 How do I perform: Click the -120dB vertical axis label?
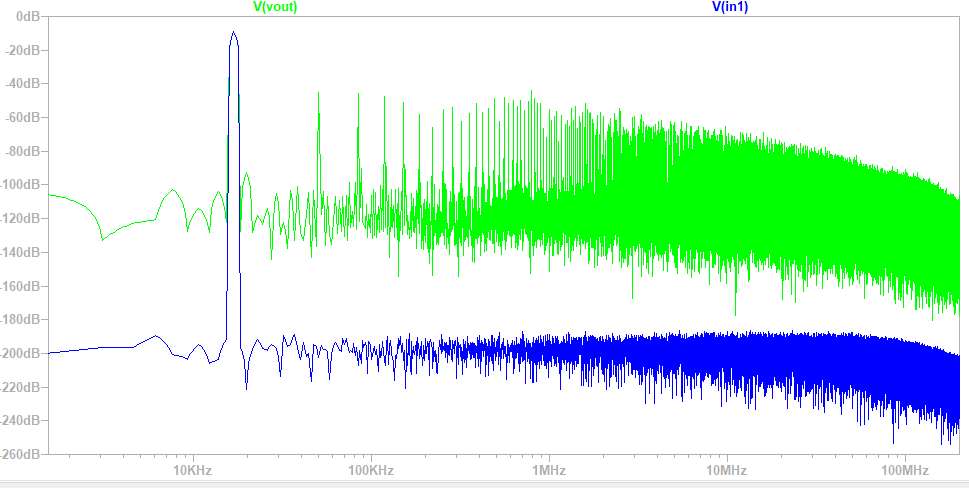21,219
